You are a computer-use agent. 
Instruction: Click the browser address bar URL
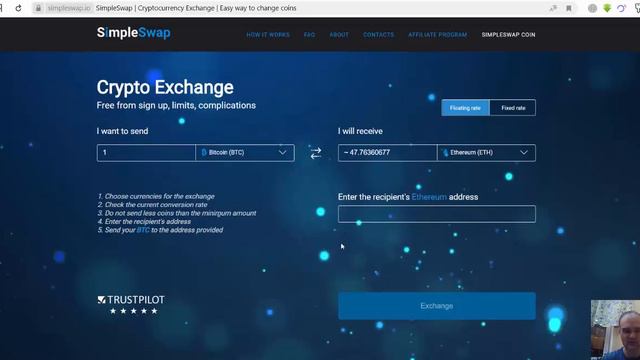tap(69, 8)
